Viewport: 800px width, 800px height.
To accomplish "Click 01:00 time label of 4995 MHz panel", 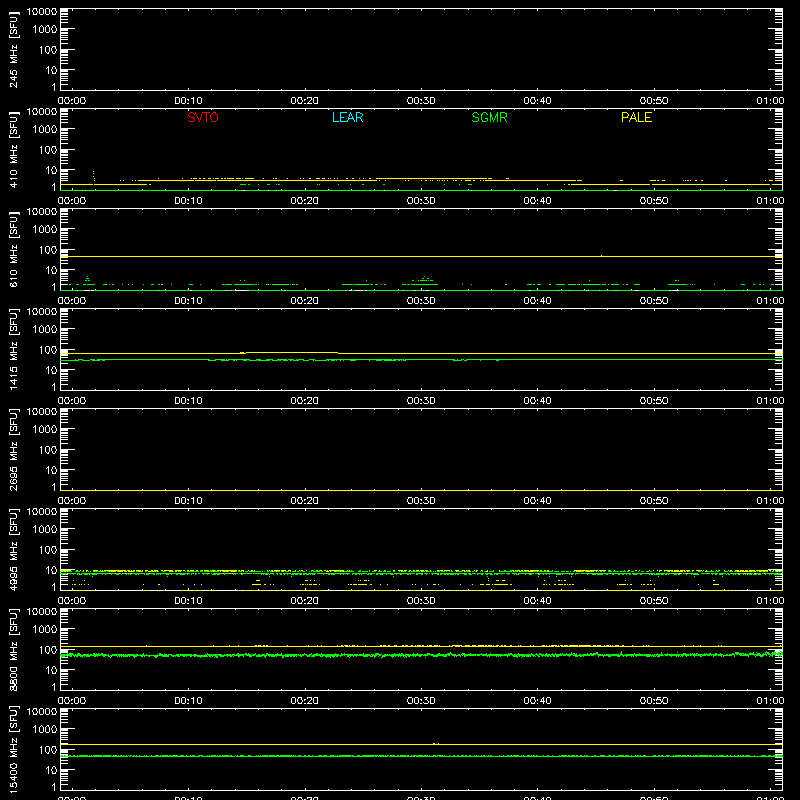I will 770,601.
